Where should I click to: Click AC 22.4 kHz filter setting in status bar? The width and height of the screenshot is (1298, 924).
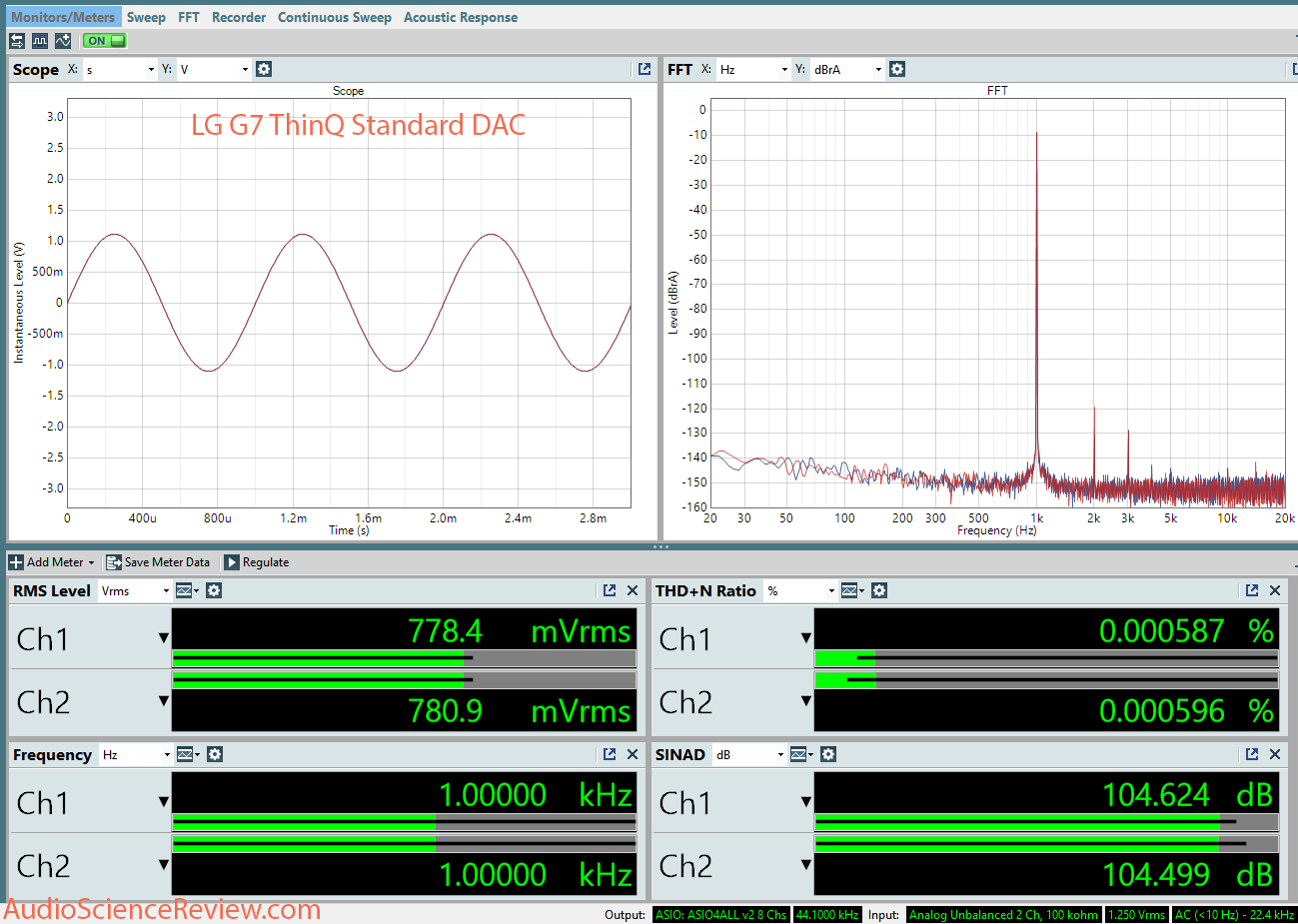[1235, 914]
